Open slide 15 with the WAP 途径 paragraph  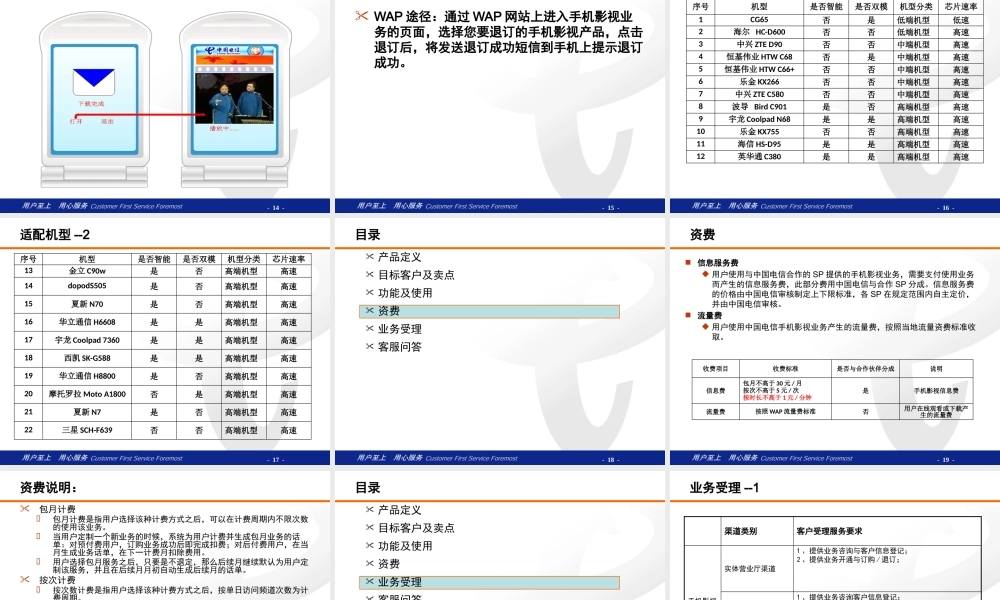point(500,106)
